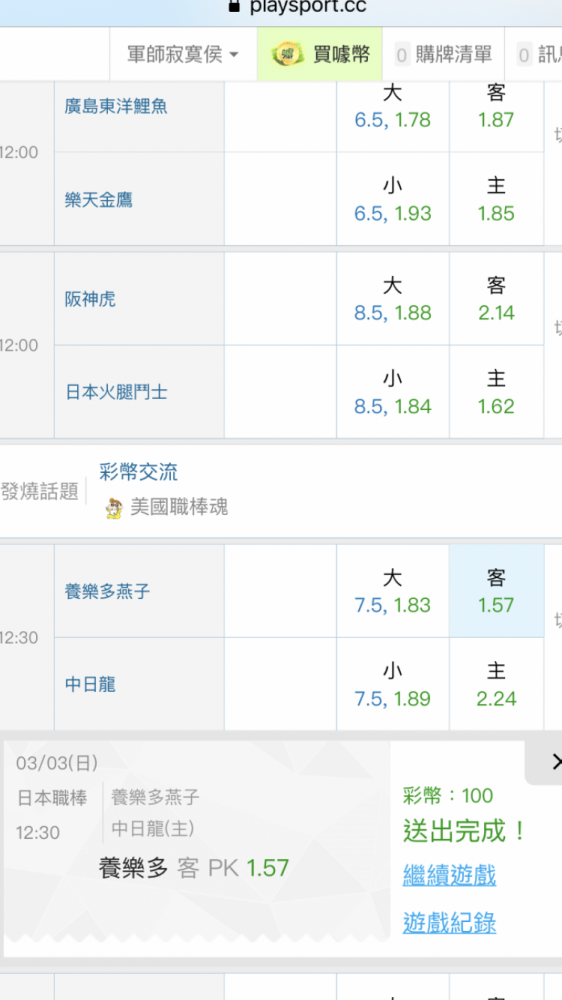Click the lock icon in the address bar
Image resolution: width=562 pixels, height=1000 pixels.
point(235,6)
